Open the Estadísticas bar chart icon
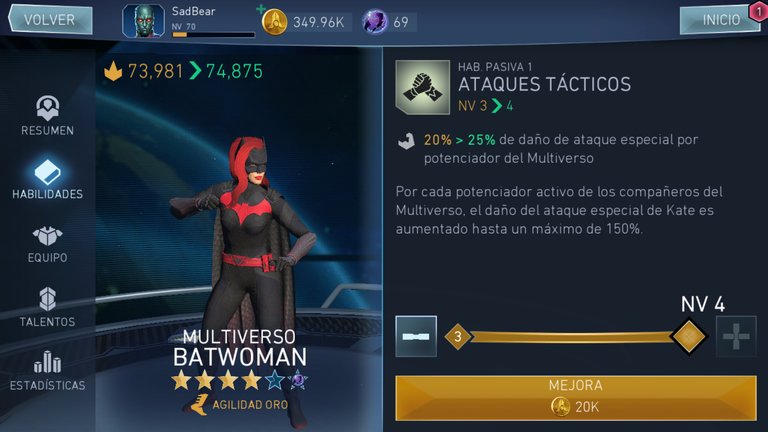 point(48,362)
